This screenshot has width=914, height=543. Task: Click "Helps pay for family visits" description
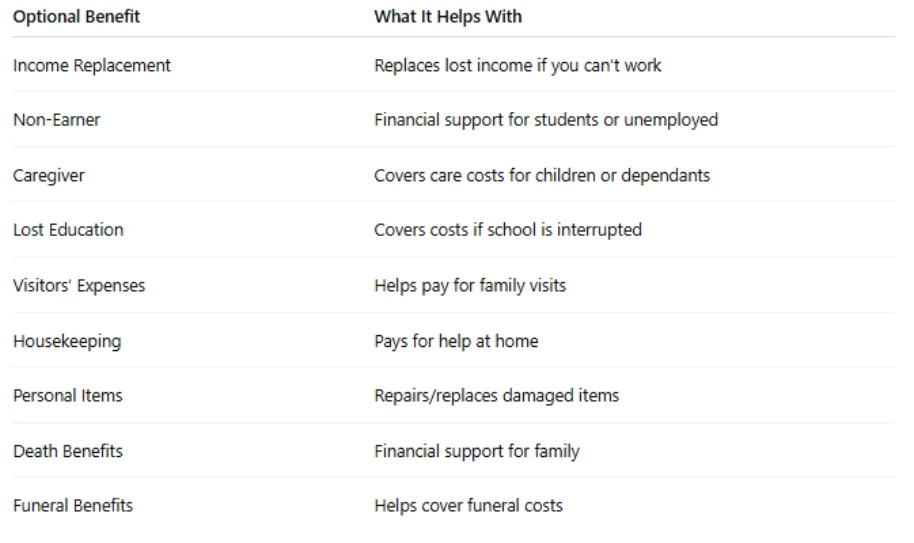470,286
